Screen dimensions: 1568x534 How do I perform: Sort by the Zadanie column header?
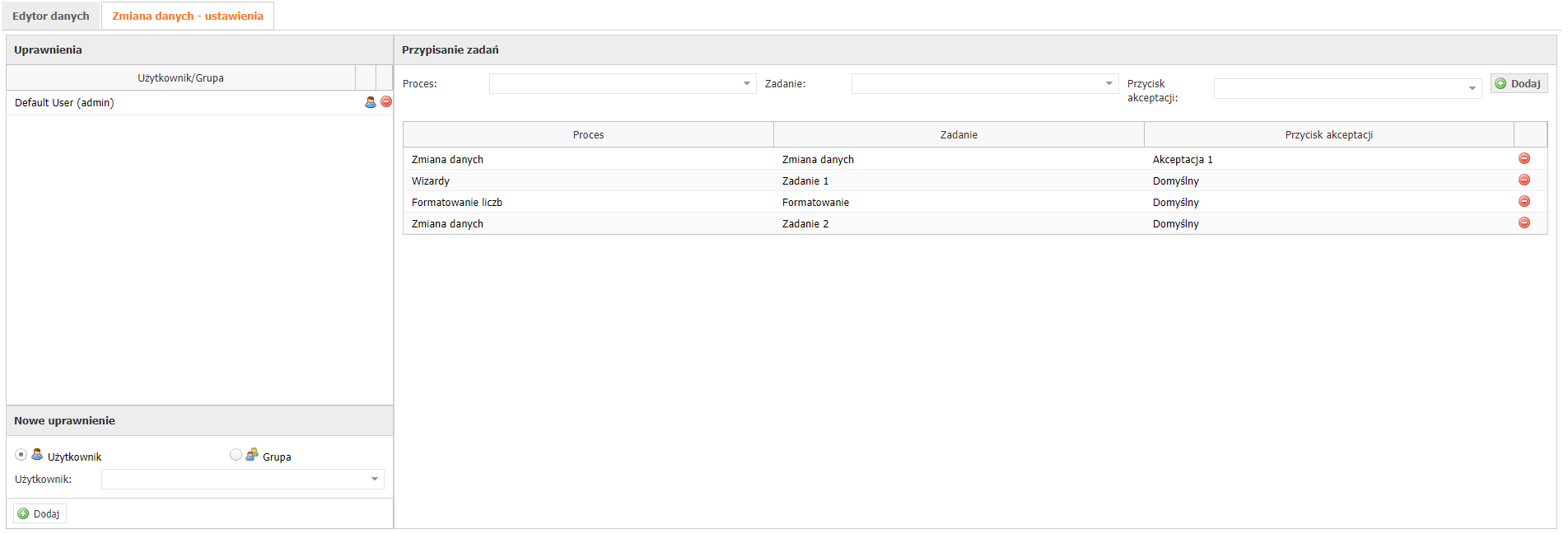click(x=959, y=135)
